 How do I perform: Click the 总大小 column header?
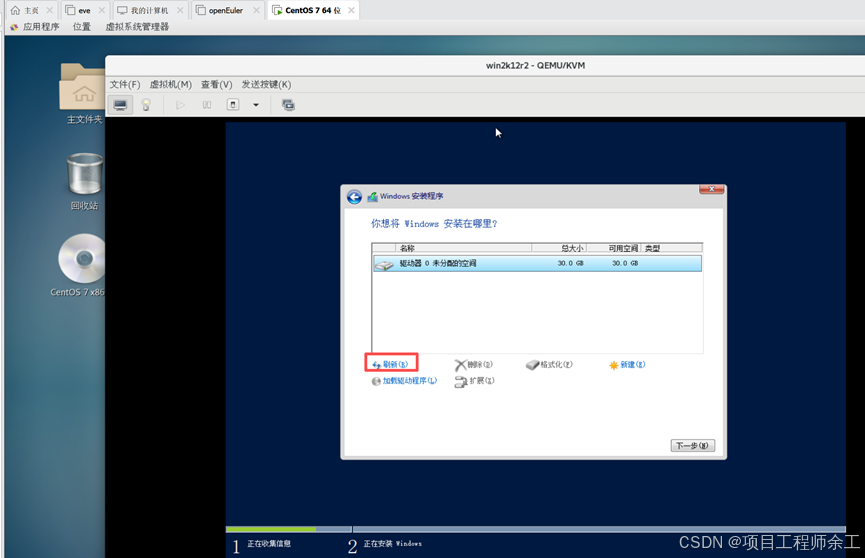tap(559, 248)
